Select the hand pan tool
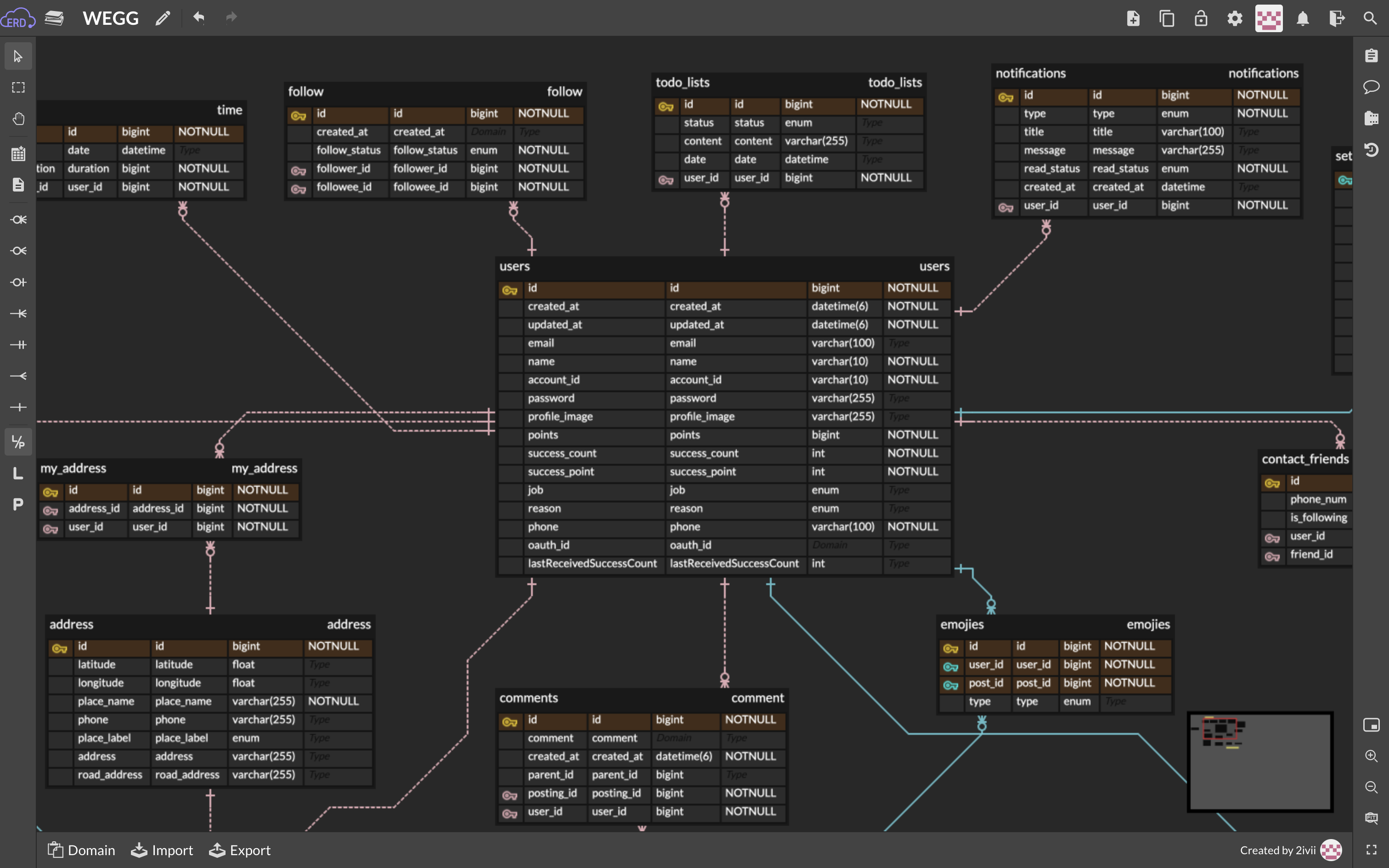 tap(18, 119)
